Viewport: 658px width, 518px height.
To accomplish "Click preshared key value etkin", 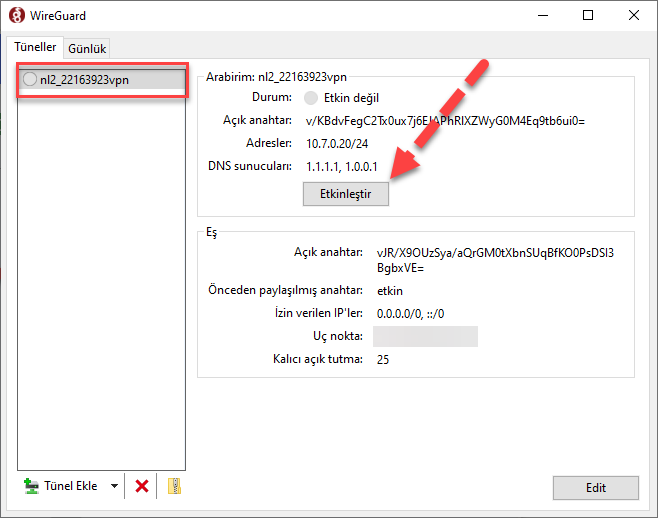I will pos(390,291).
